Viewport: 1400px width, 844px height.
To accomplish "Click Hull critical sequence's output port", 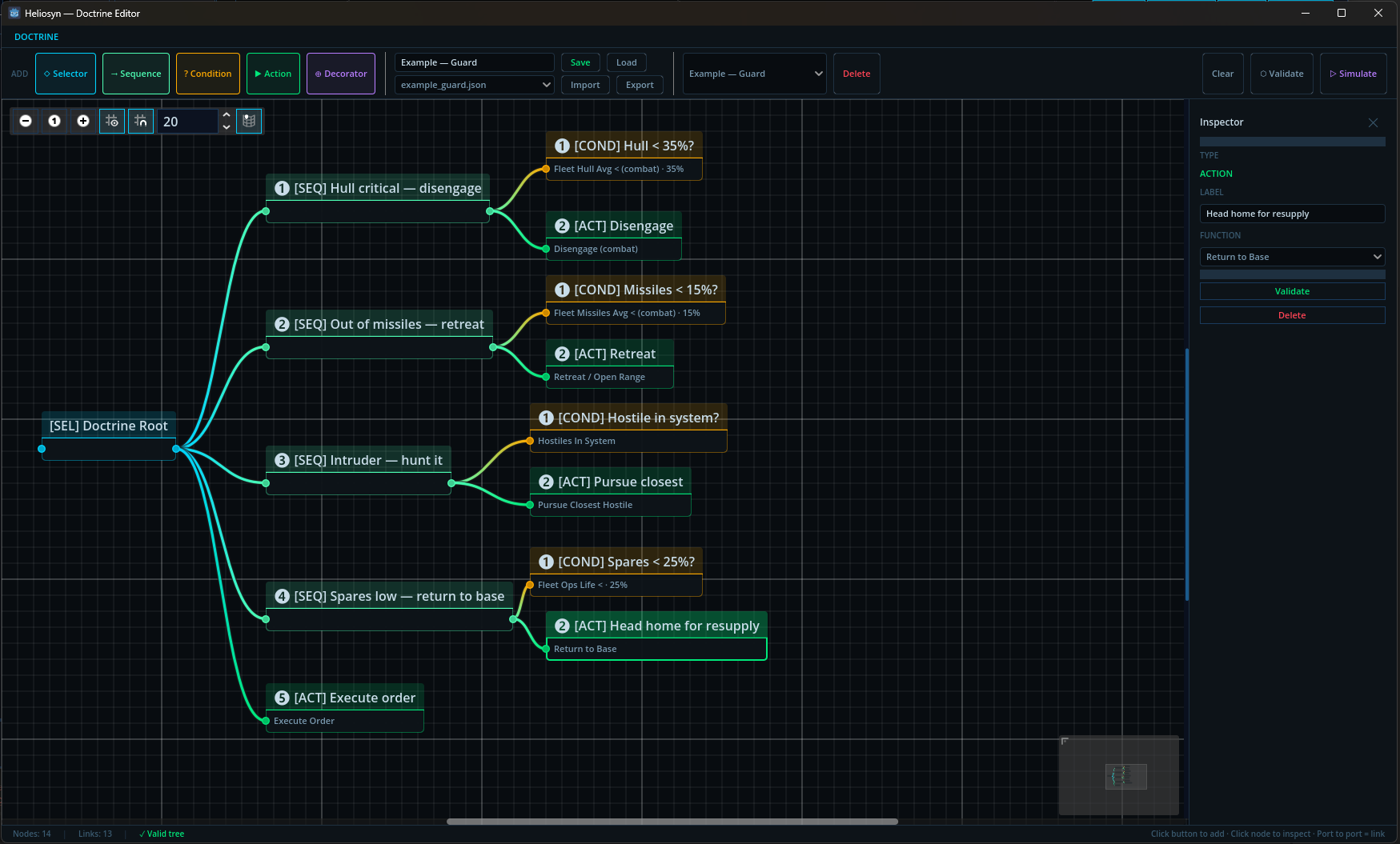I will [490, 211].
